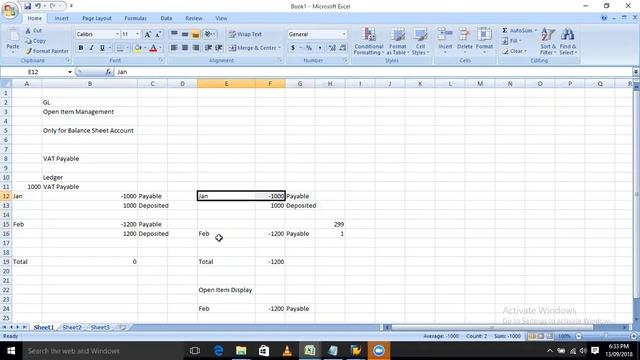Click Insert cells button
Screen dimensions: 640x360
point(445,40)
